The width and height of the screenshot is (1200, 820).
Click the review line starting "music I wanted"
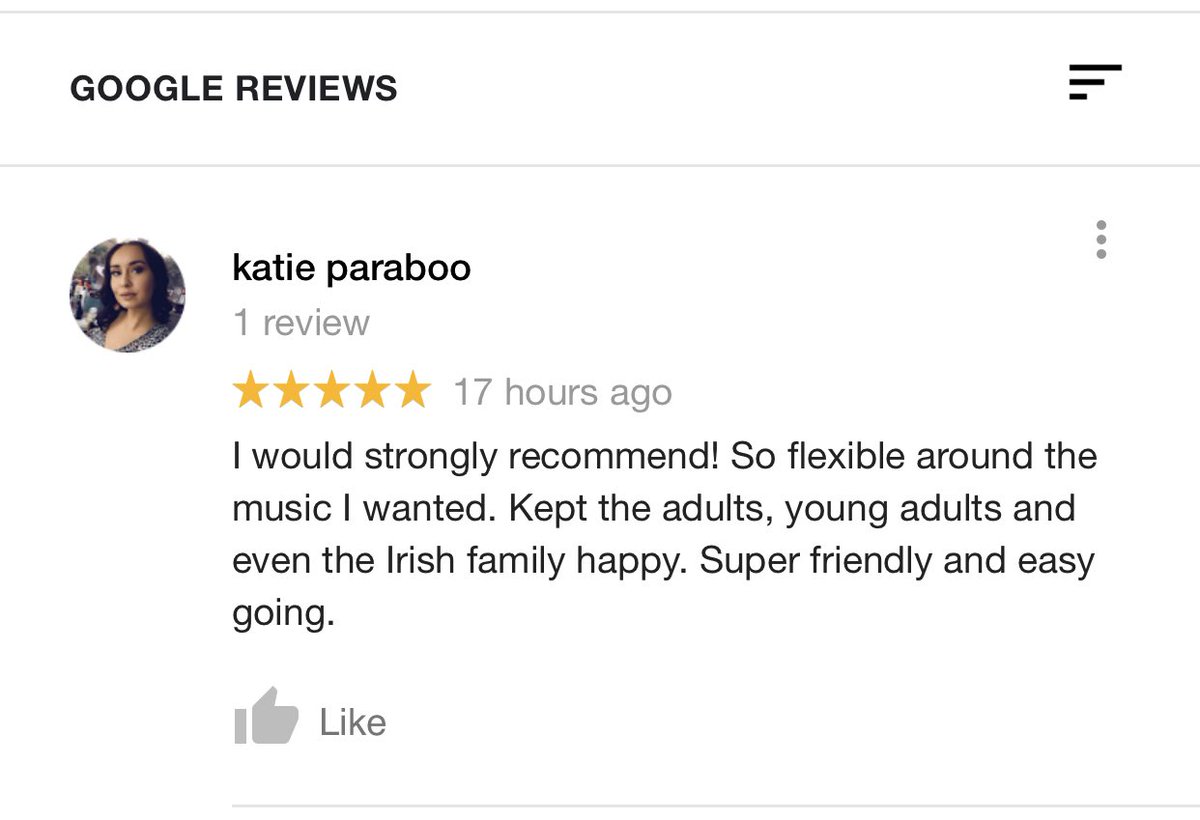(654, 509)
